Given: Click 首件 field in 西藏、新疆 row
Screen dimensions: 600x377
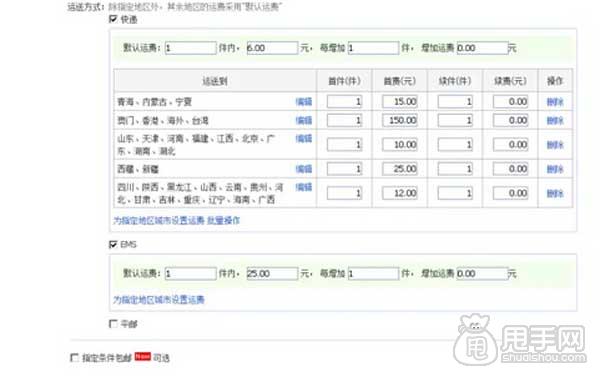Looking at the screenshot, I should [x=344, y=169].
